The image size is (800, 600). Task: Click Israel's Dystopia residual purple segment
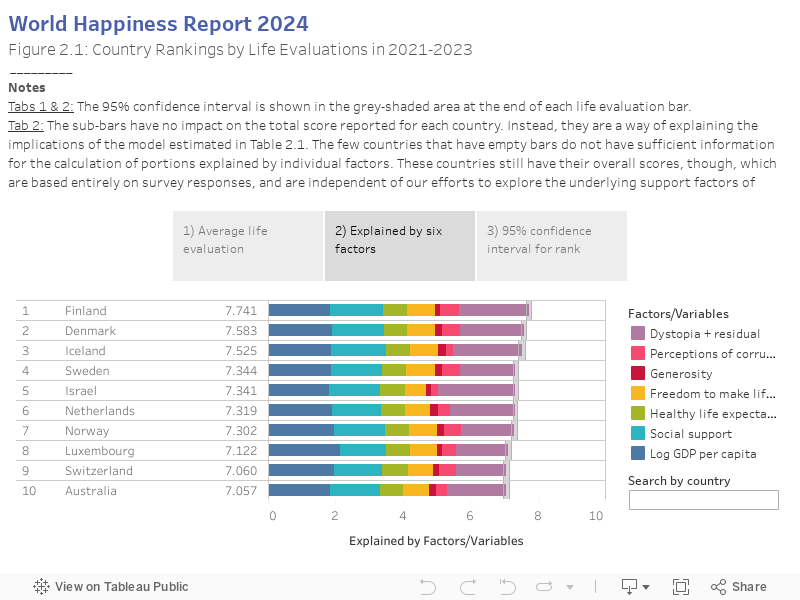coord(476,390)
